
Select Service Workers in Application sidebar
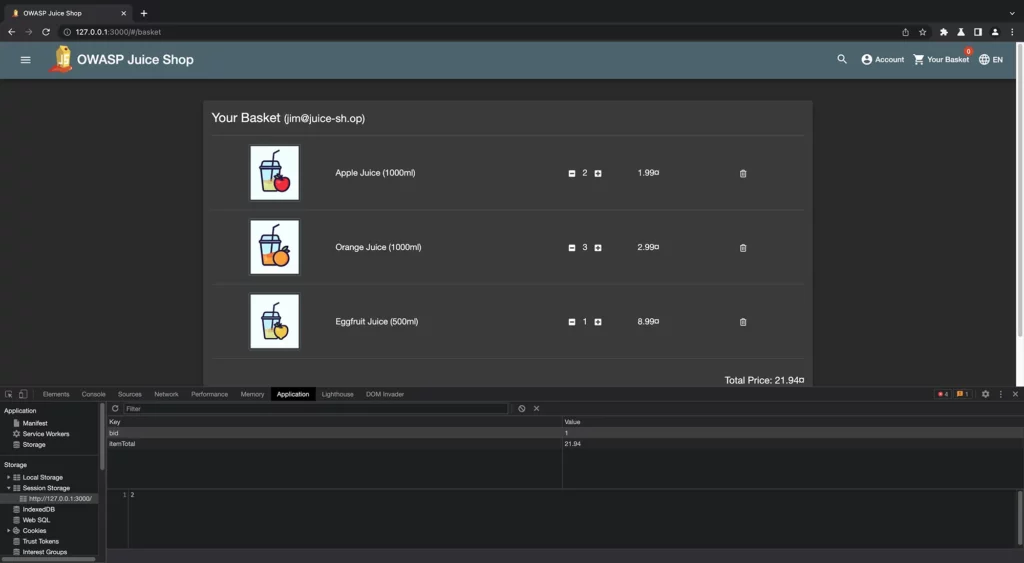pyautogui.click(x=46, y=434)
